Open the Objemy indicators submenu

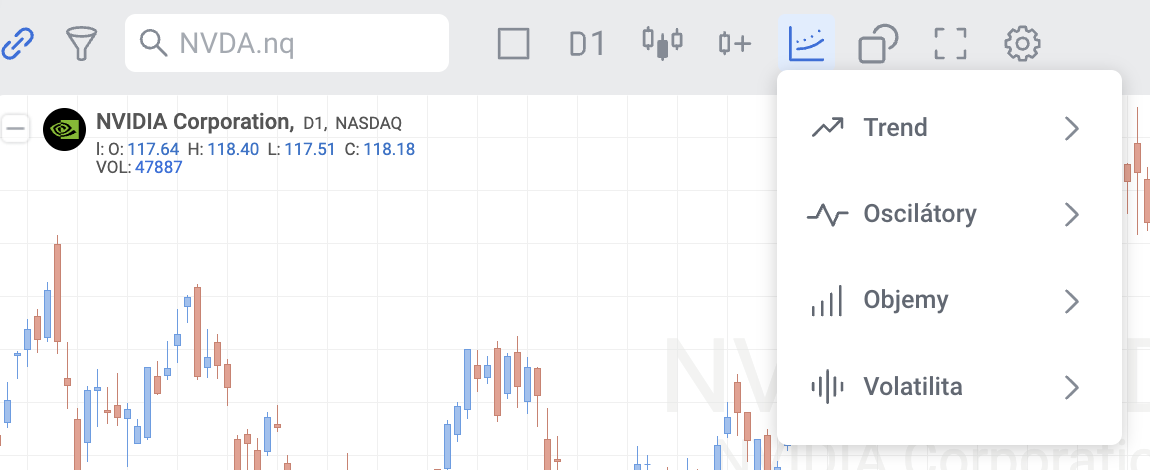pos(949,301)
